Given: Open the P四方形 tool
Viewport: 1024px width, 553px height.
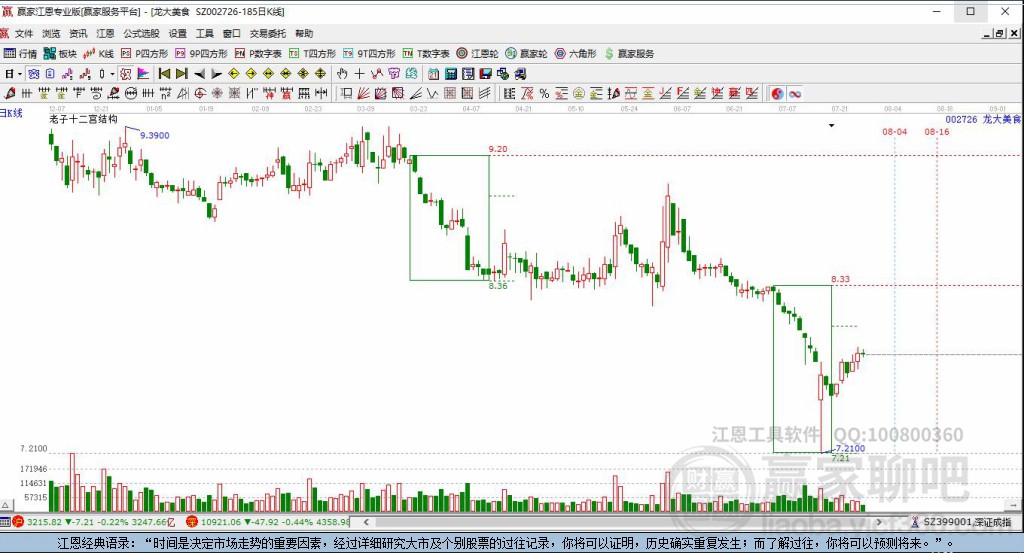Looking at the screenshot, I should pyautogui.click(x=144, y=54).
